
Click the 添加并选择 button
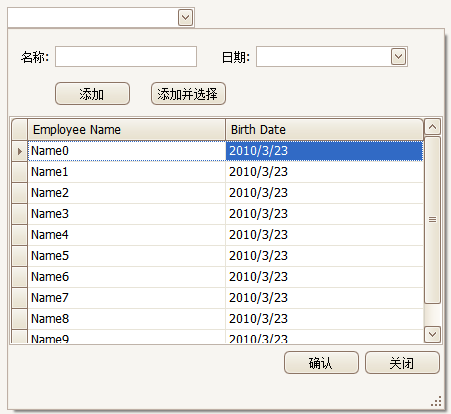tap(188, 94)
